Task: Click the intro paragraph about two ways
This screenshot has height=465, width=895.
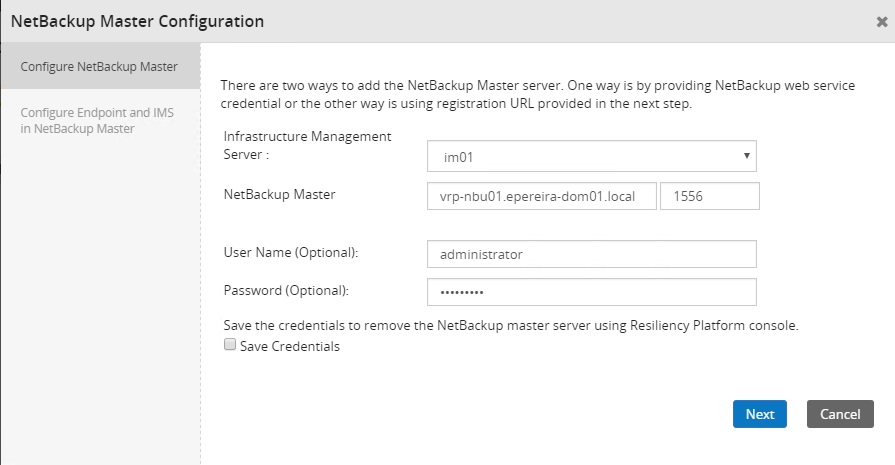Action: point(538,94)
